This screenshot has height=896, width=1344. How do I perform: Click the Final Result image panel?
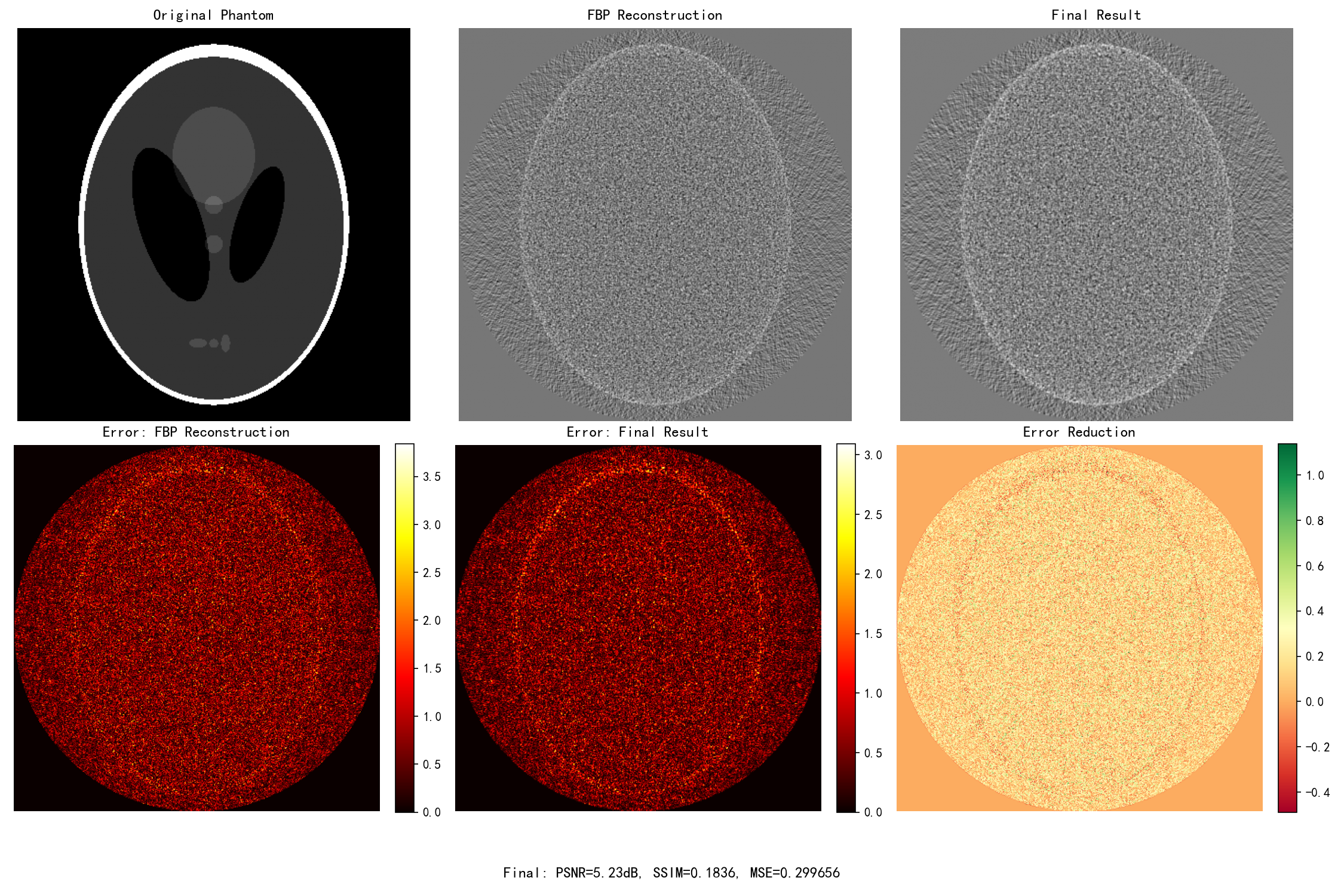pyautogui.click(x=1096, y=224)
